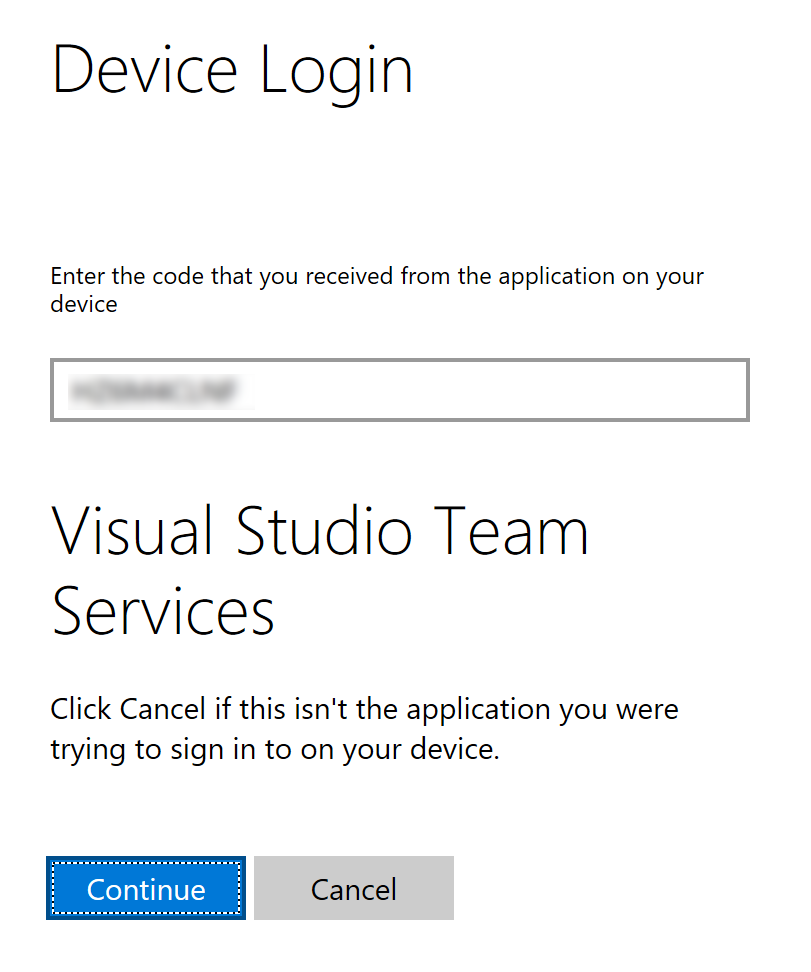This screenshot has height=972, width=811.
Task: Click the word Cancel inside the warning paragraph
Action: tap(163, 710)
